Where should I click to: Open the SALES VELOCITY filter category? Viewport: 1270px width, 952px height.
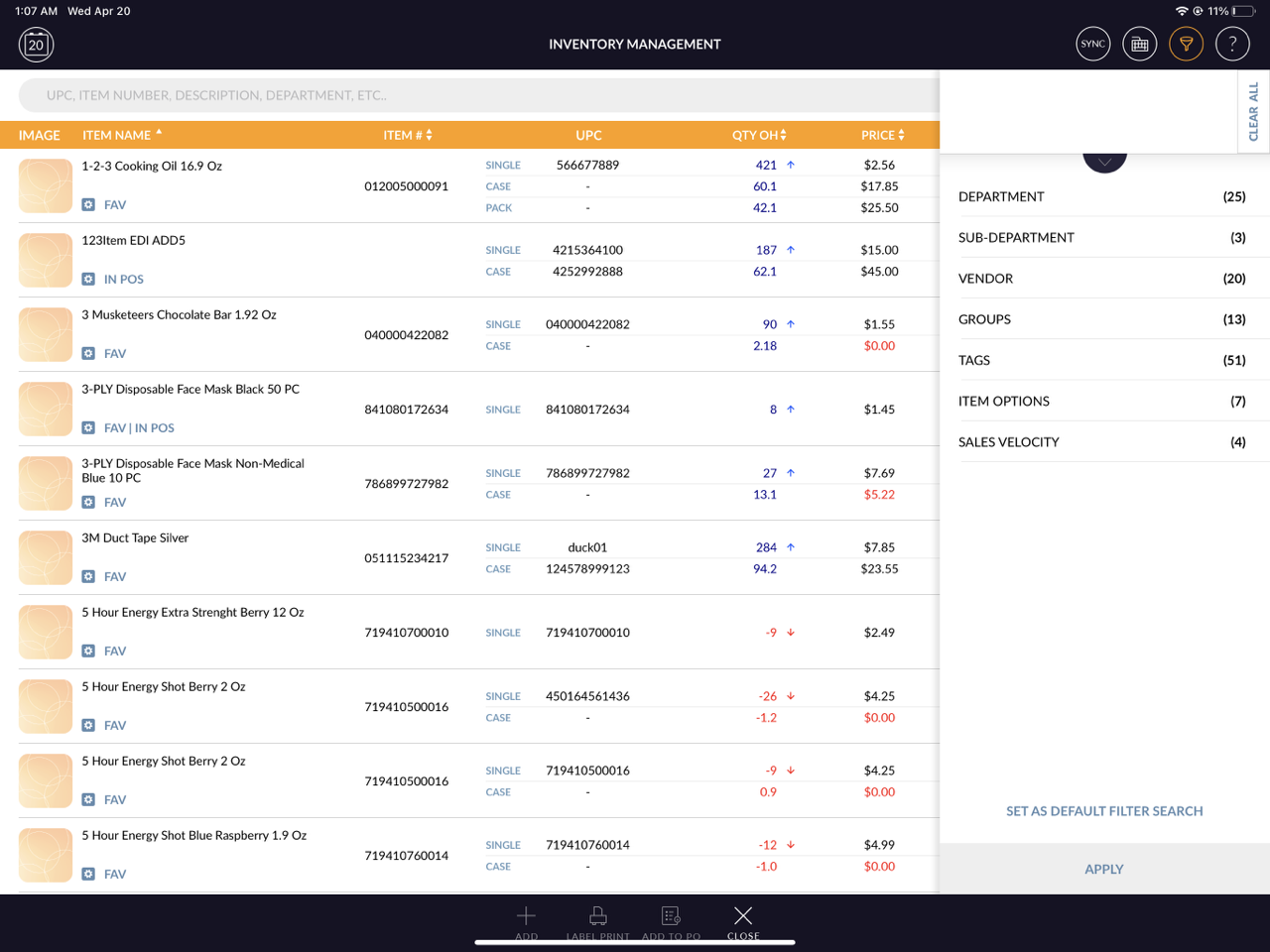point(1101,441)
